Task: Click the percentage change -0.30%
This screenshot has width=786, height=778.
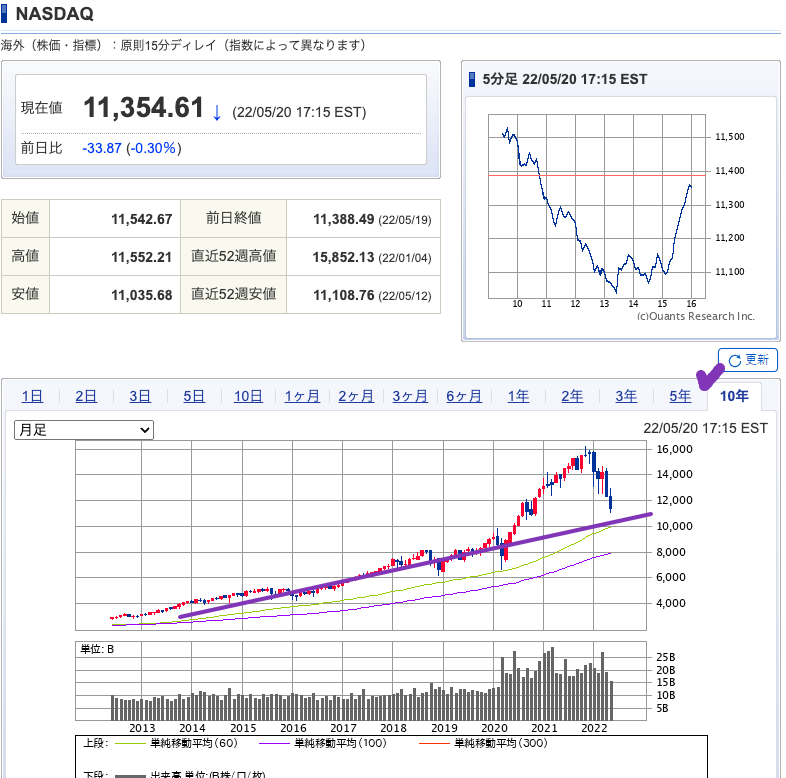Action: pos(153,148)
